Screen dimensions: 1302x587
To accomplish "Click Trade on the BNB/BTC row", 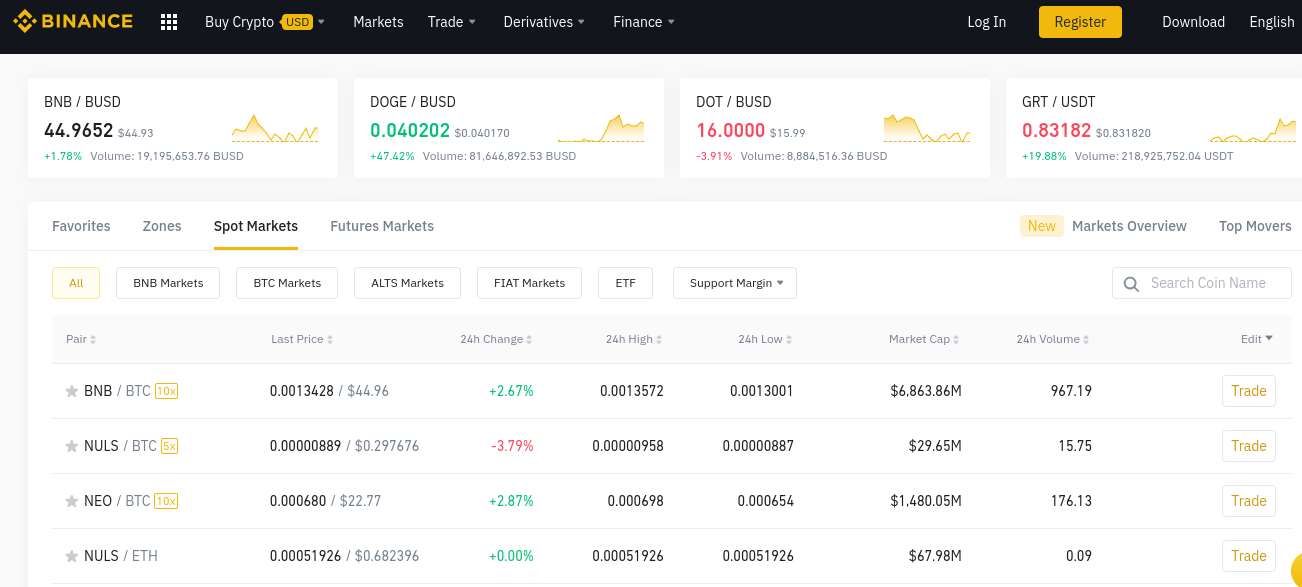I will (x=1248, y=390).
